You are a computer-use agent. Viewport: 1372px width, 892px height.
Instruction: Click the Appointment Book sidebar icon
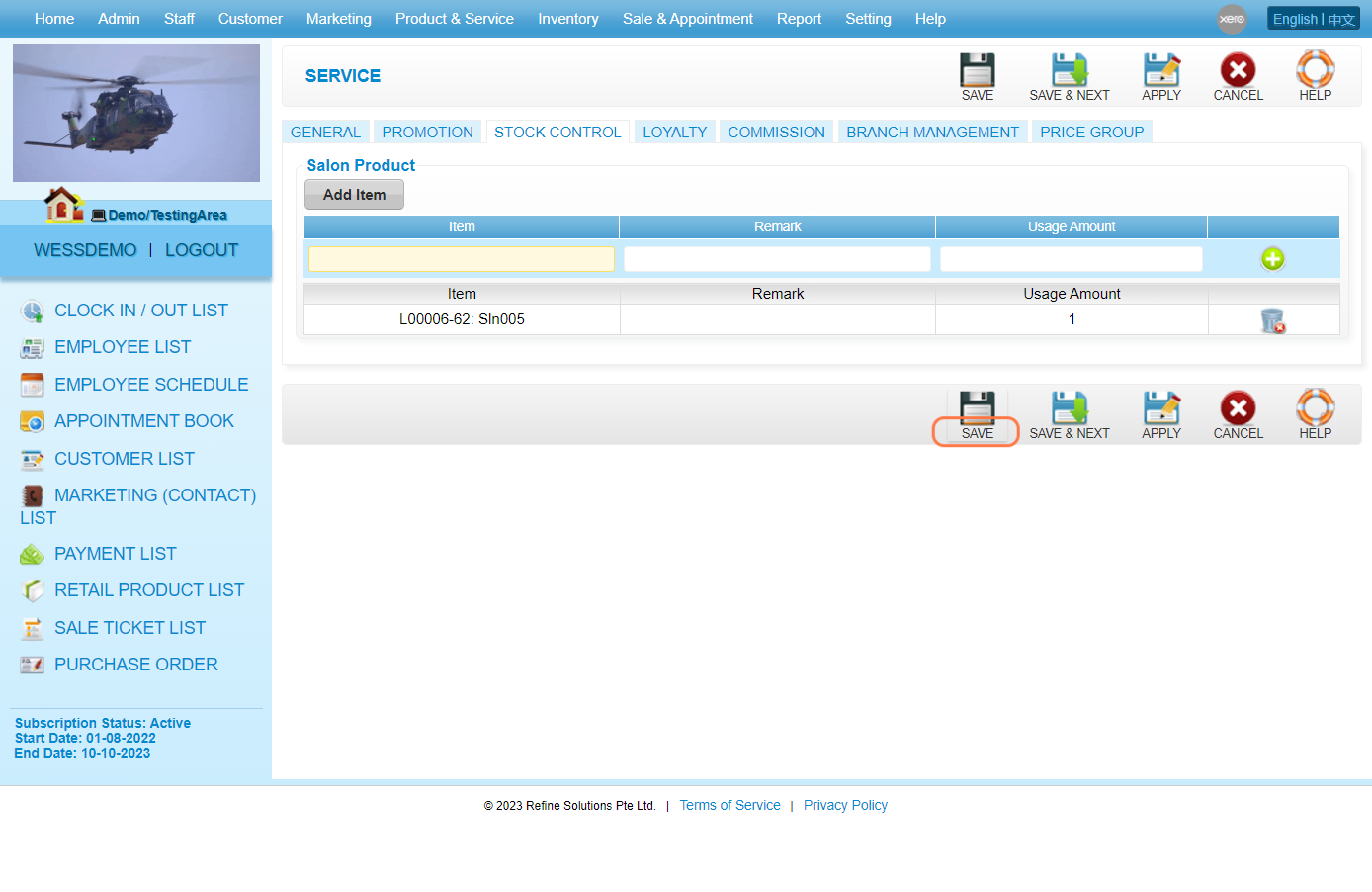pos(33,422)
